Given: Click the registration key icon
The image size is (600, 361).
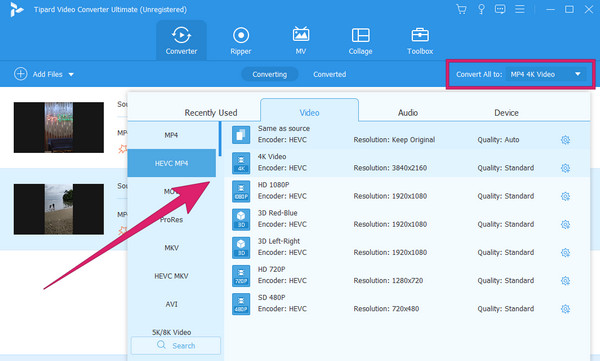Looking at the screenshot, I should [x=481, y=9].
